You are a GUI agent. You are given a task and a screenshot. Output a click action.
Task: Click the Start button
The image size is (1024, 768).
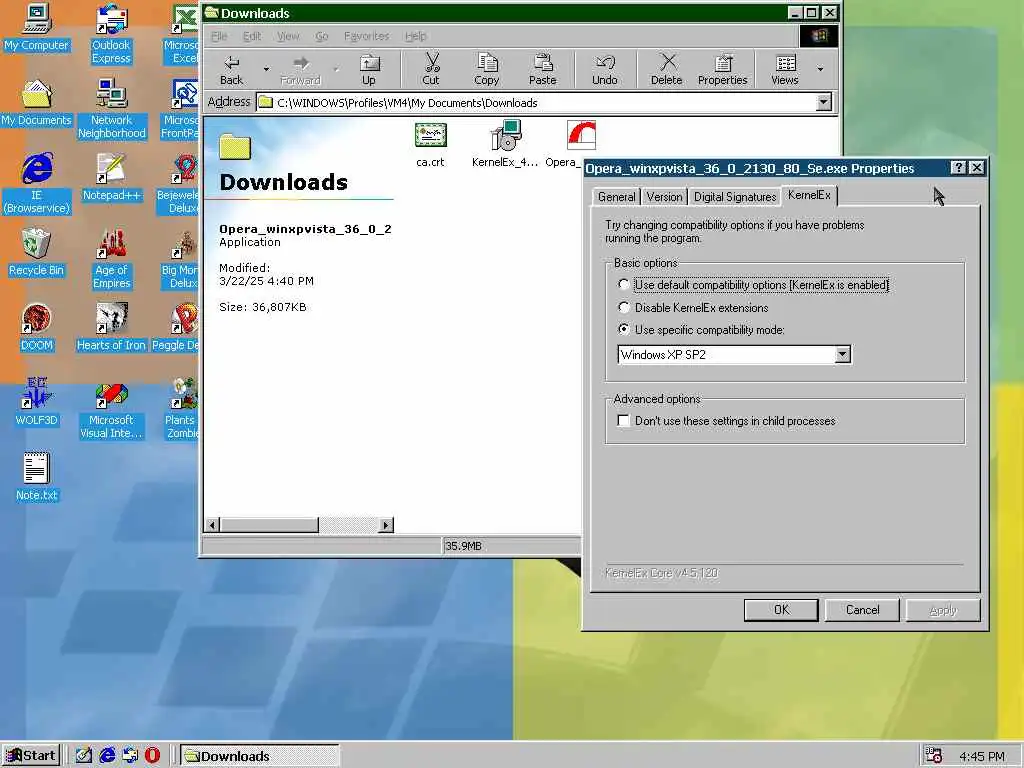coord(31,756)
